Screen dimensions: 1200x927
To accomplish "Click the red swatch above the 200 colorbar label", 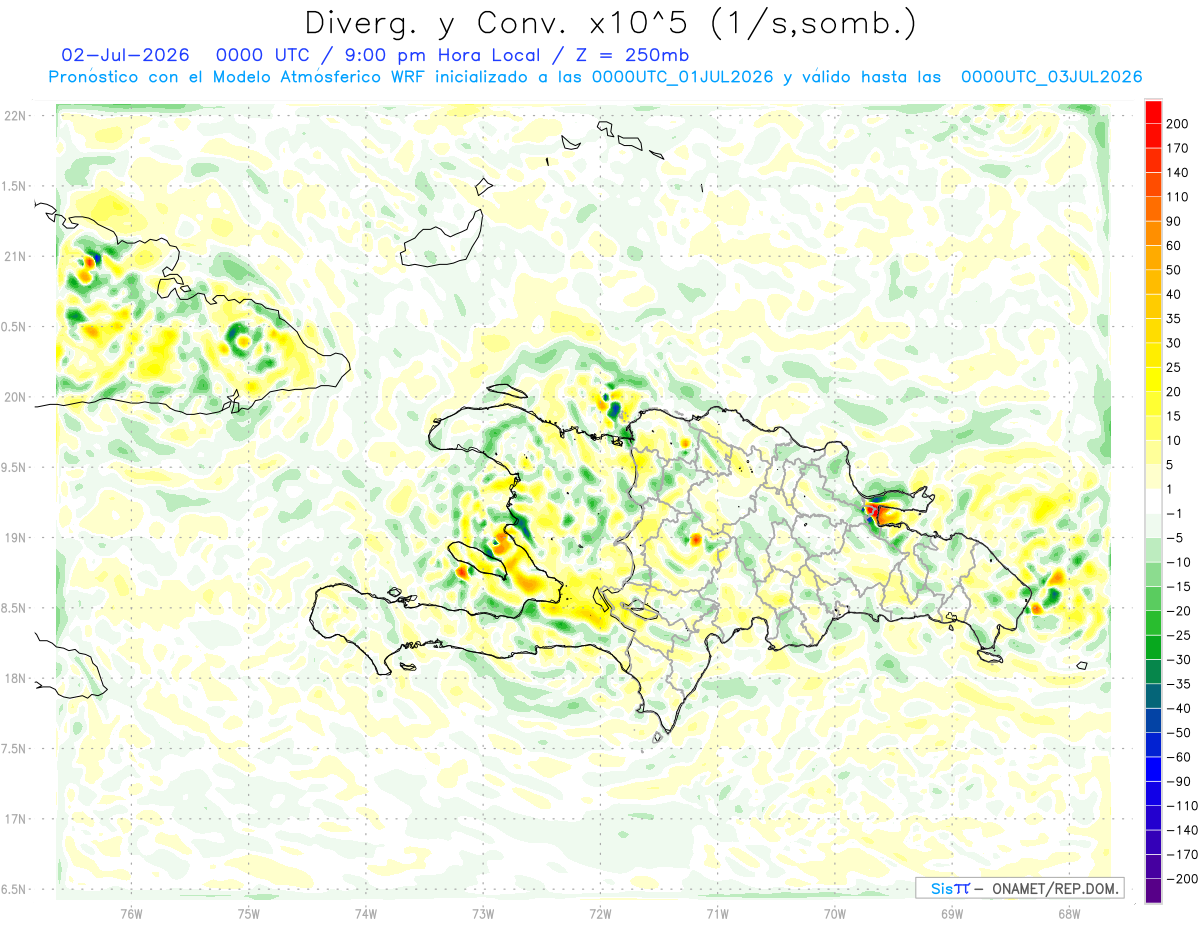I will pos(1153,111).
